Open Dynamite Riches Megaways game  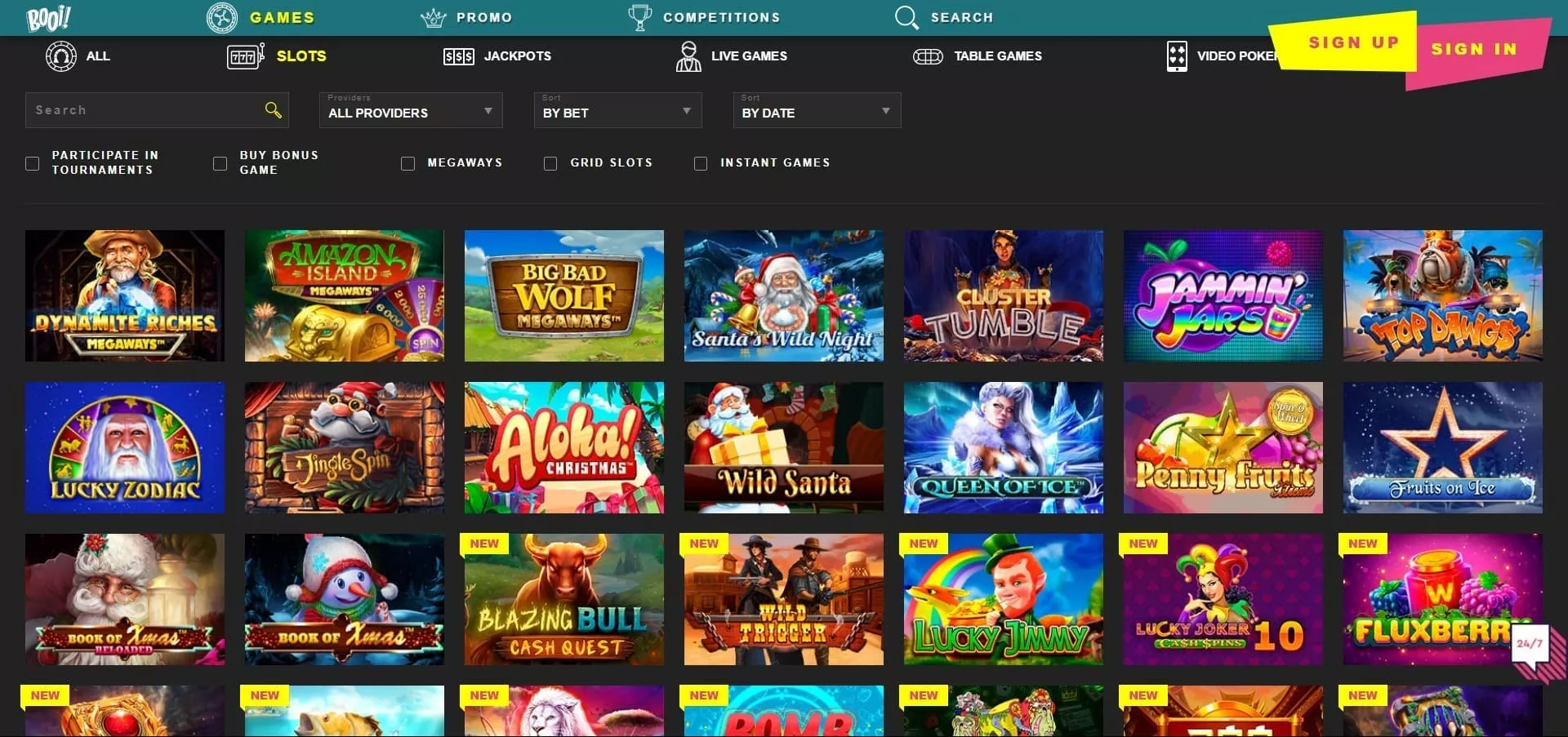click(x=125, y=295)
